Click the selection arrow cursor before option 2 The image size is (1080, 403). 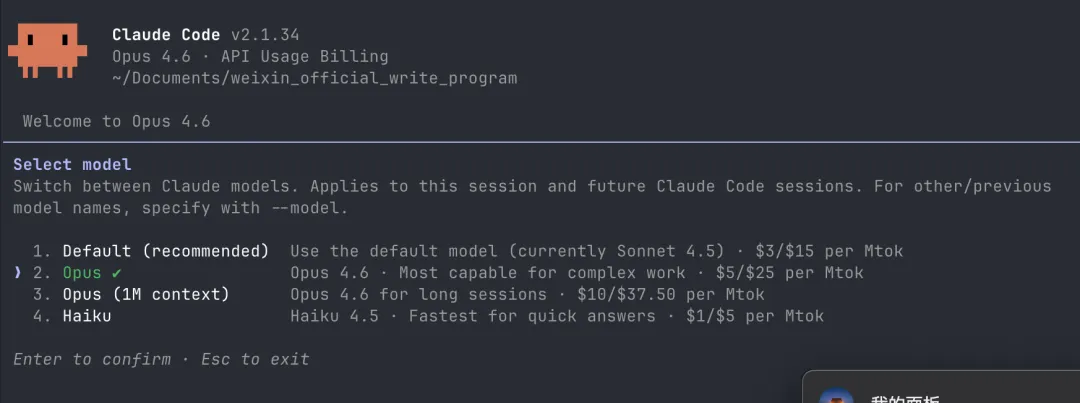pos(18,273)
